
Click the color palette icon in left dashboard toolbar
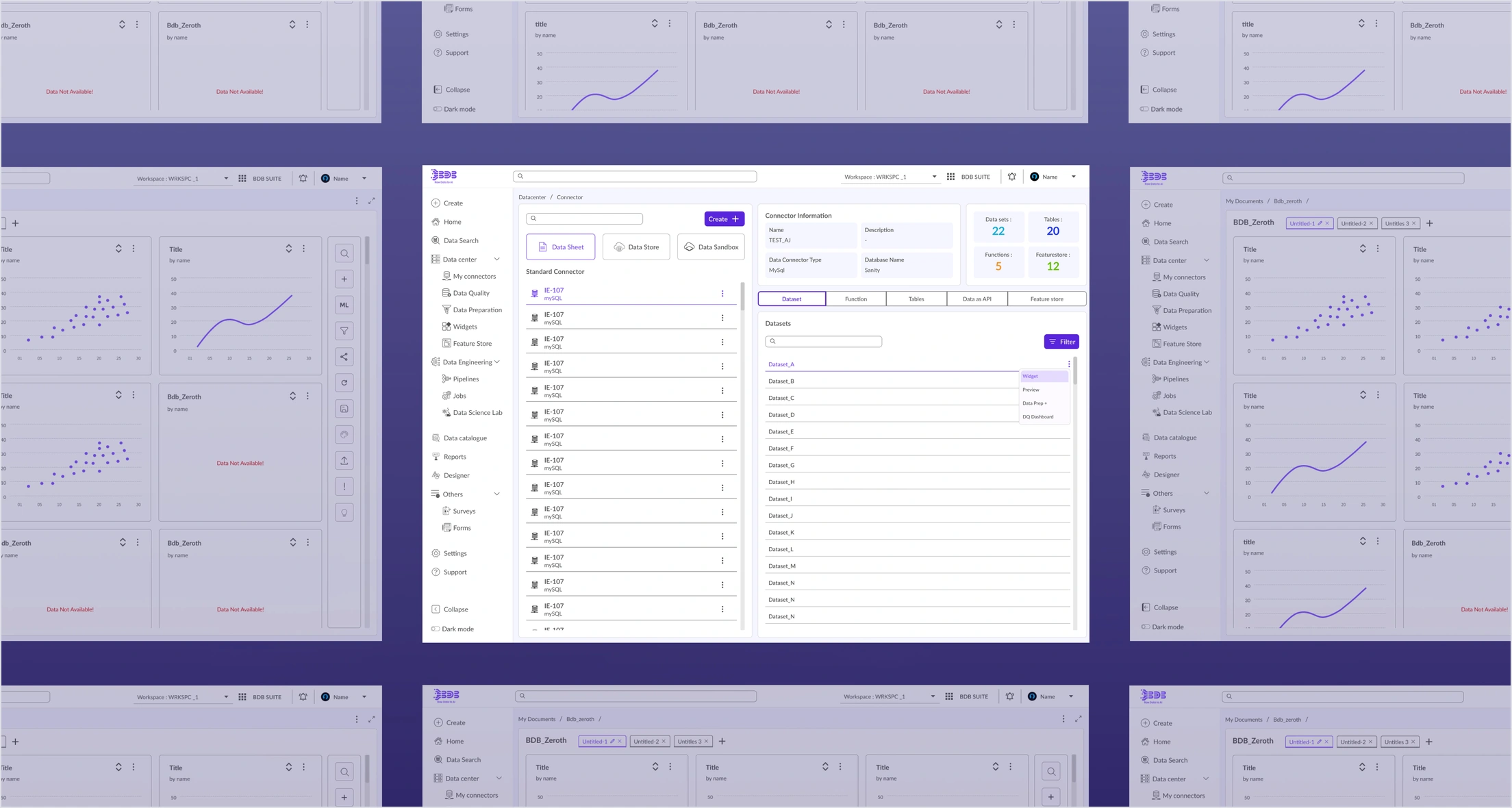[344, 434]
